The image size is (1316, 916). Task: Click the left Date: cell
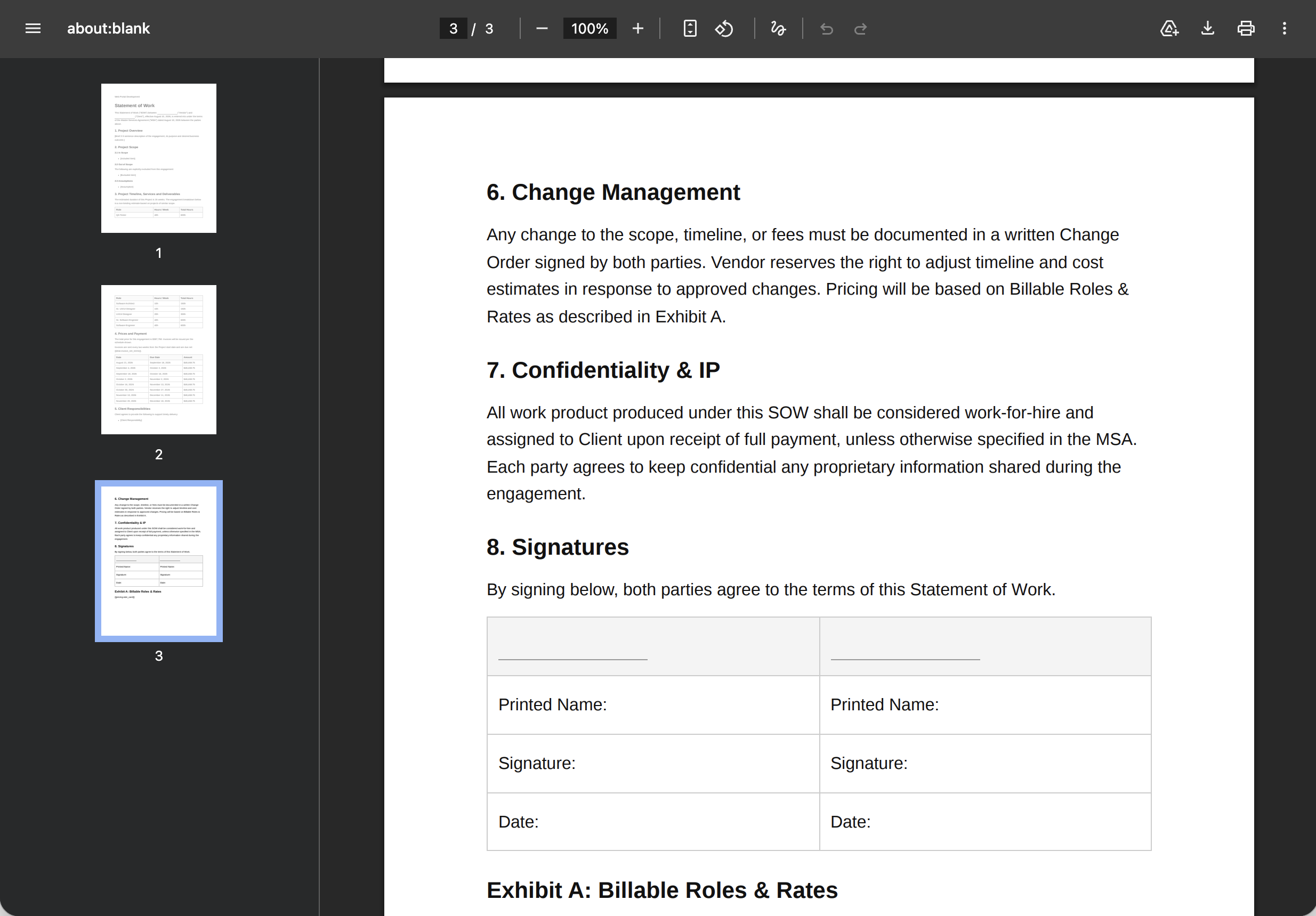(x=653, y=822)
